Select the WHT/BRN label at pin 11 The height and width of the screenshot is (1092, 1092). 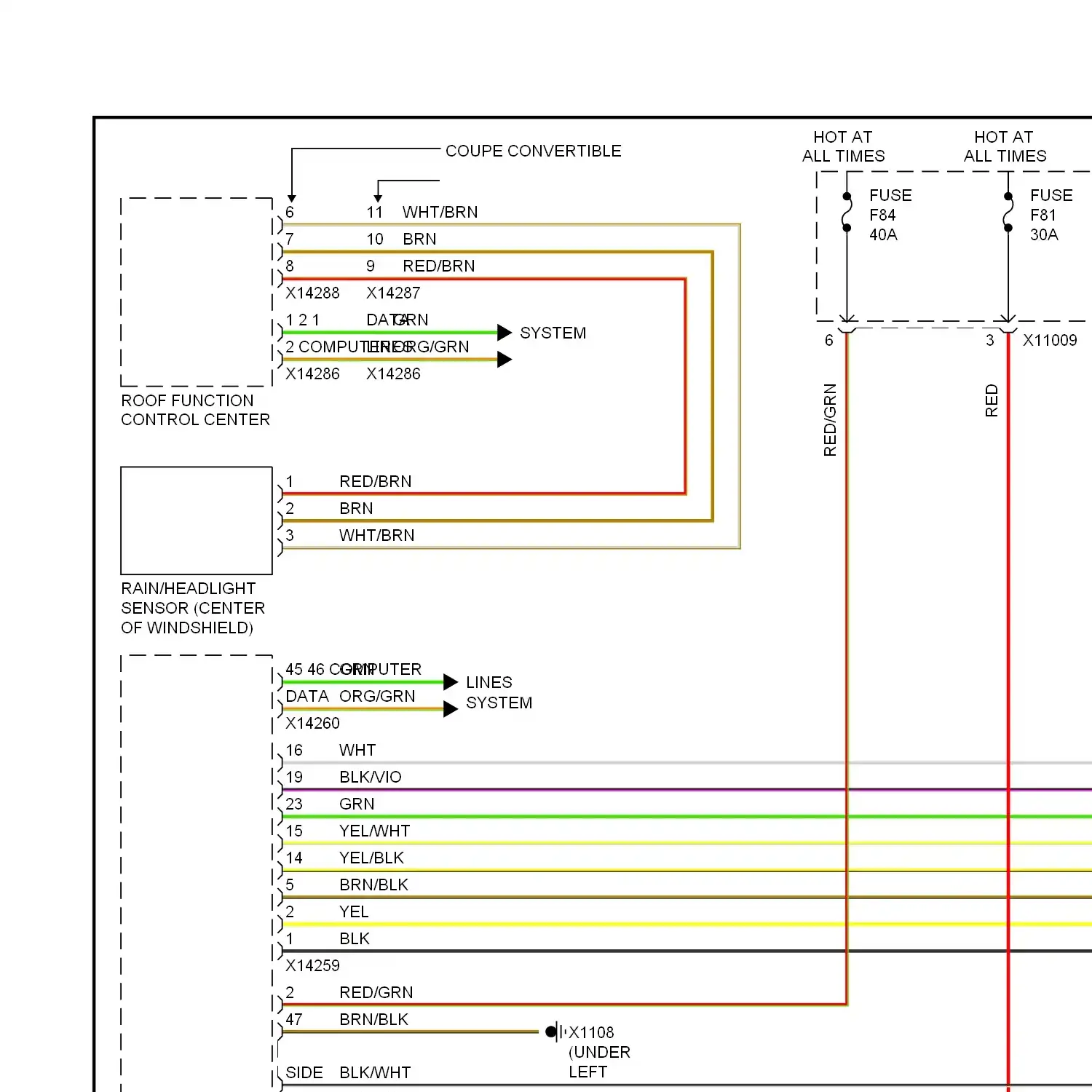[440, 212]
